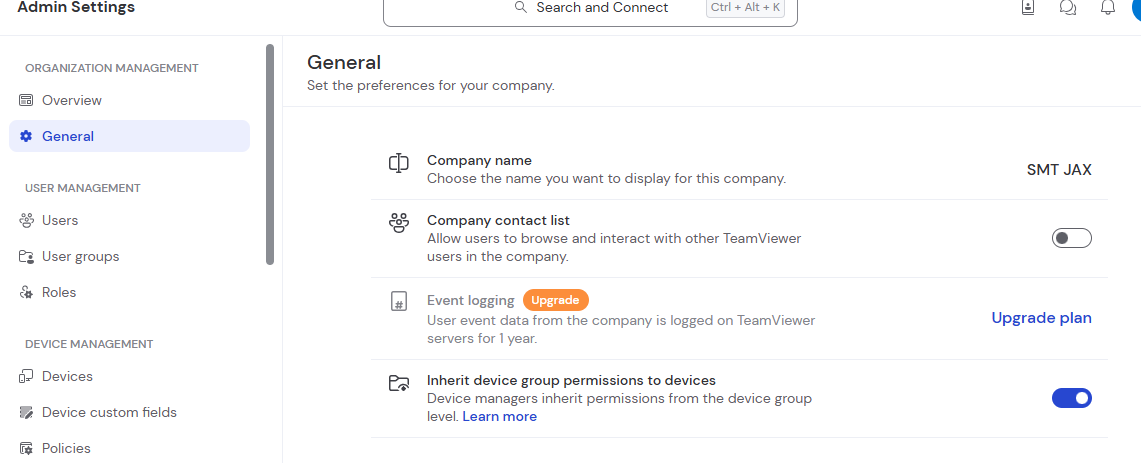The width and height of the screenshot is (1141, 463).
Task: Click the Policies icon in sidebar
Action: pos(26,448)
